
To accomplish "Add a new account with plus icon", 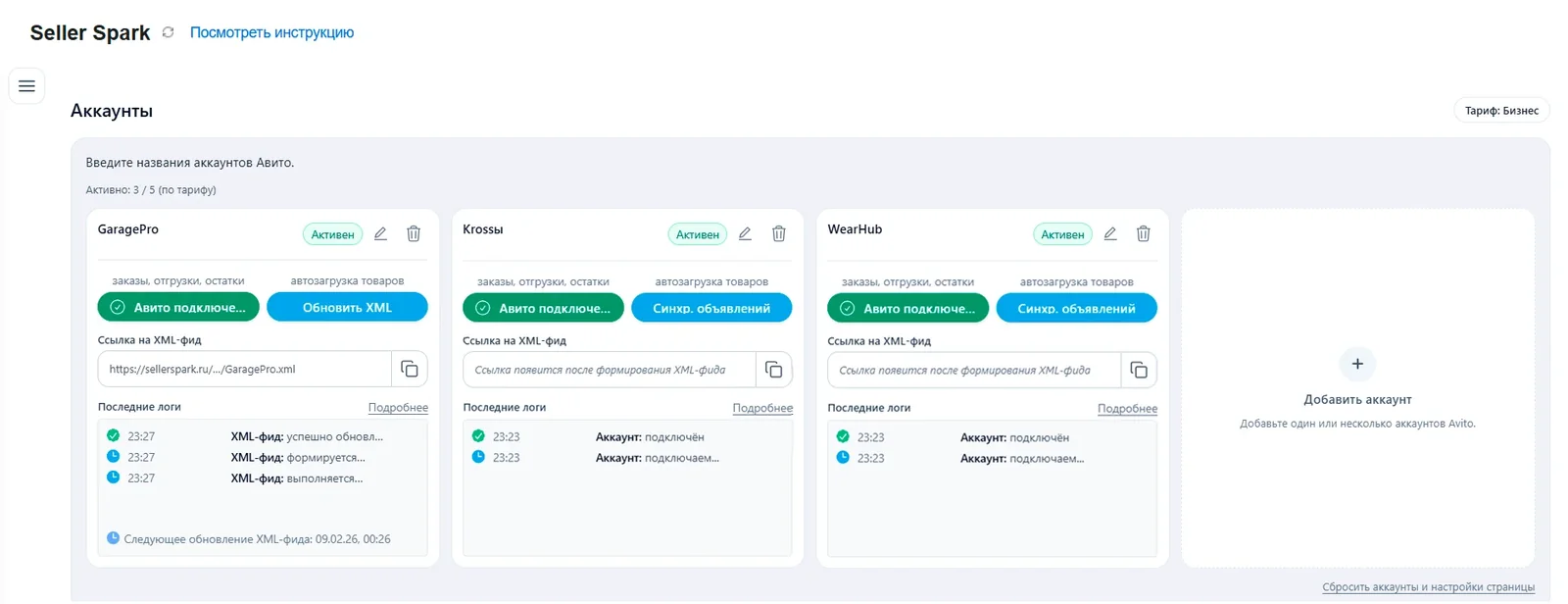I will (x=1357, y=364).
